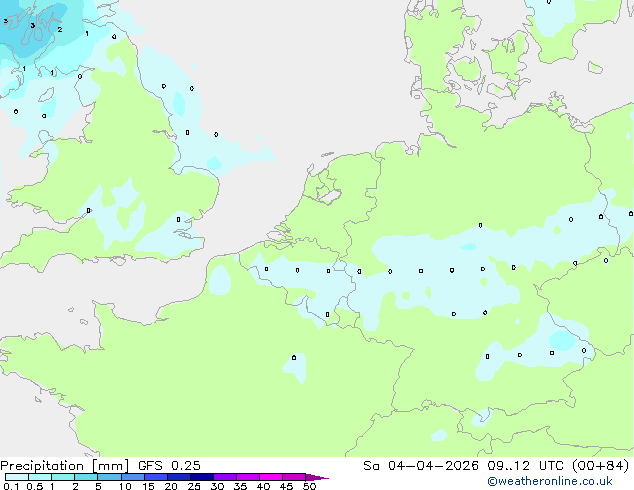Click the '50' legend scale label
634x490 pixels.
tap(309, 486)
